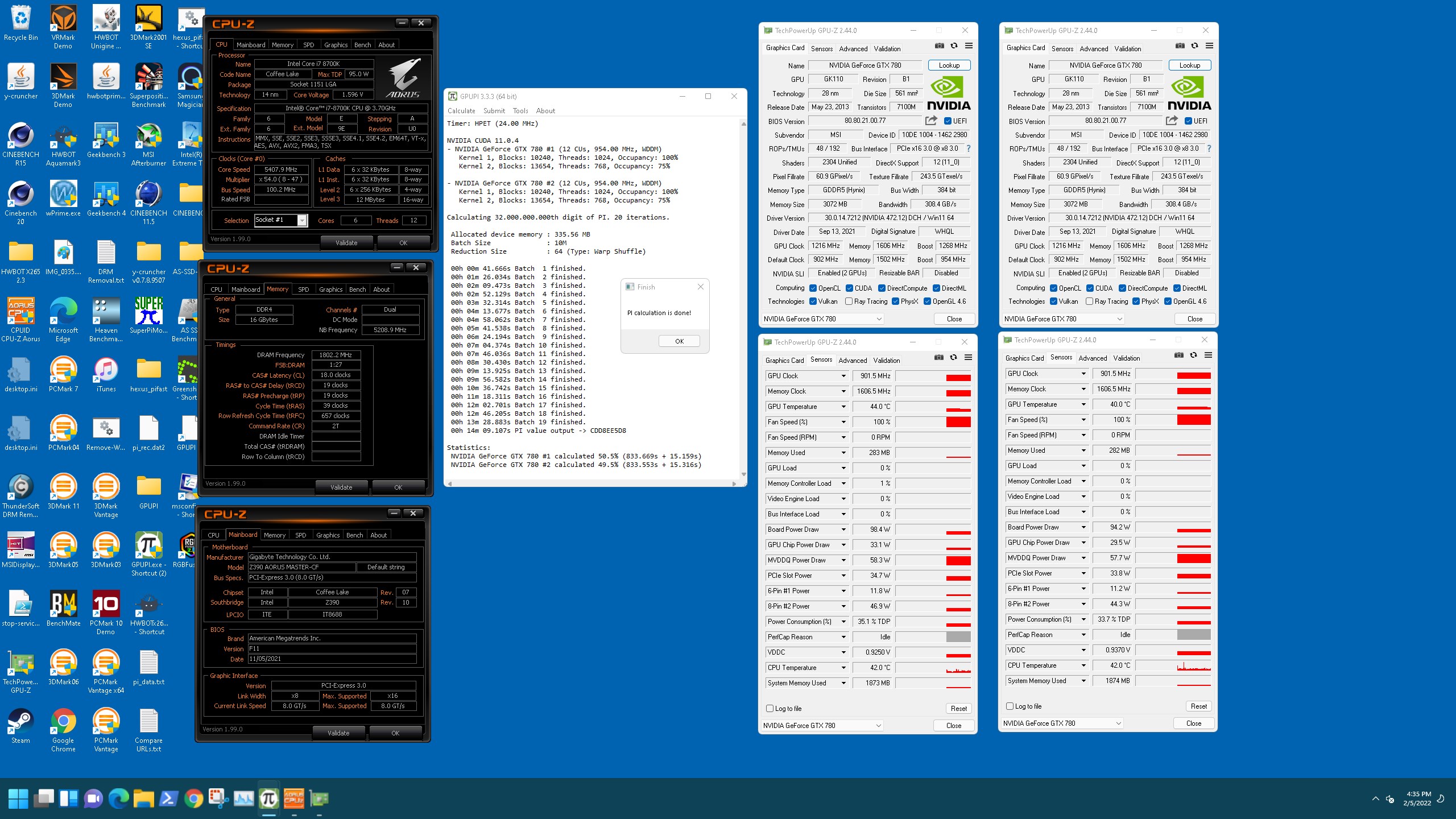Click screenshot camera icon in top-left GPU-Z
Viewport: 1456px width, 819px height.
click(940, 45)
